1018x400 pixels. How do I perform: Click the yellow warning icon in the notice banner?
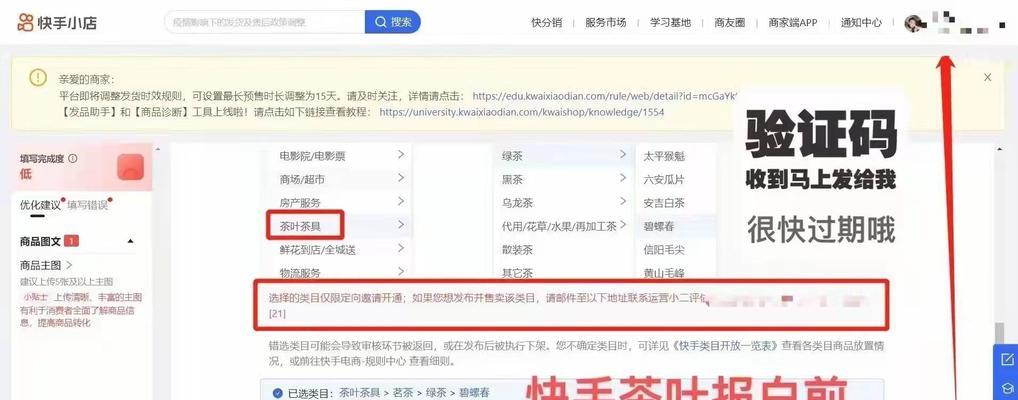(x=38, y=77)
